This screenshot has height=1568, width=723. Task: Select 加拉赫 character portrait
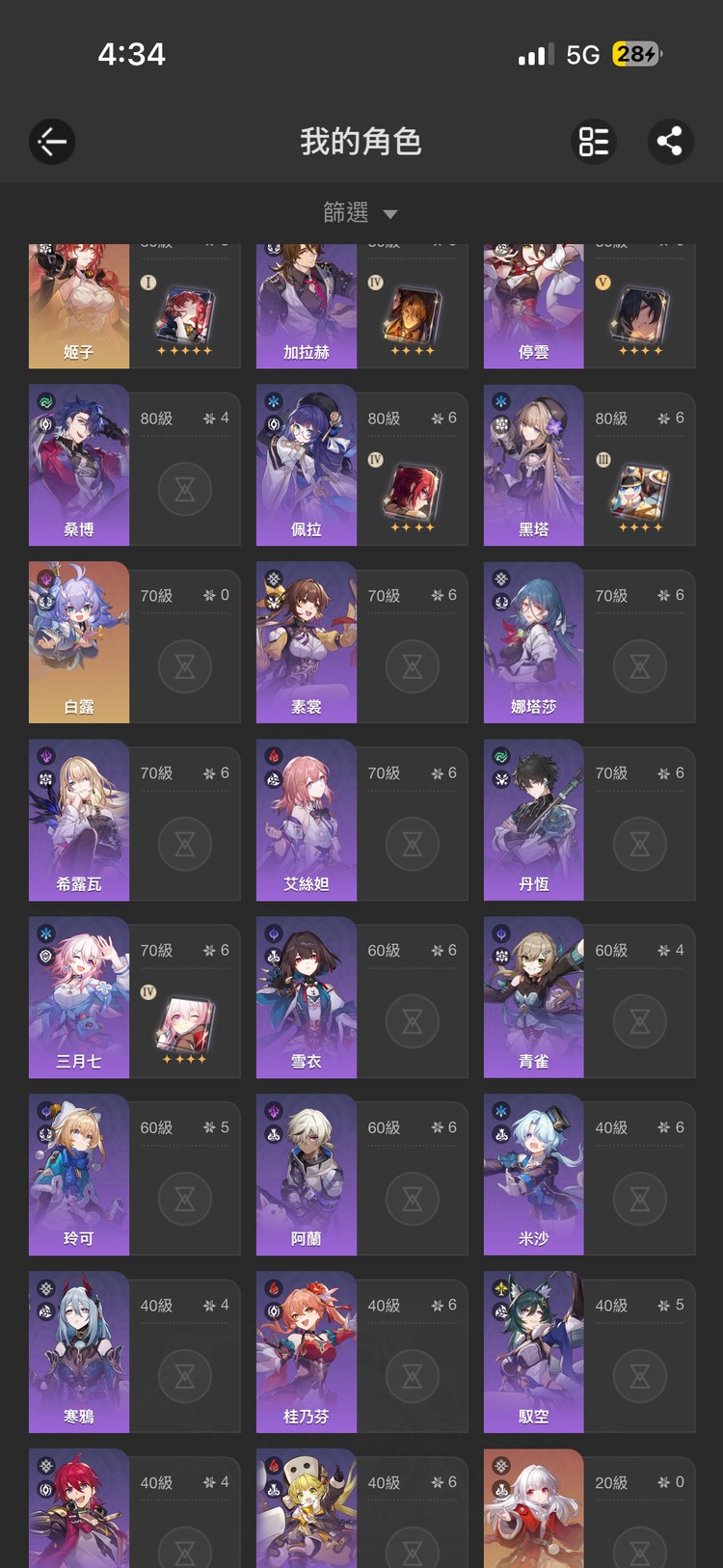pos(307,306)
